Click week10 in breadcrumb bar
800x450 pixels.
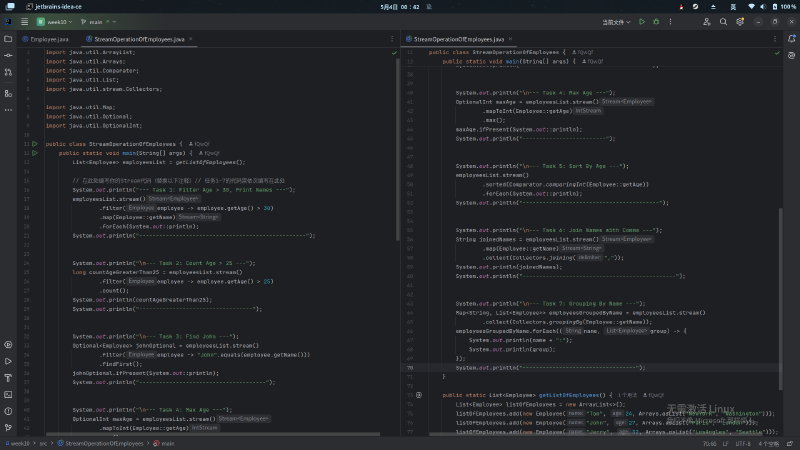click(18, 443)
